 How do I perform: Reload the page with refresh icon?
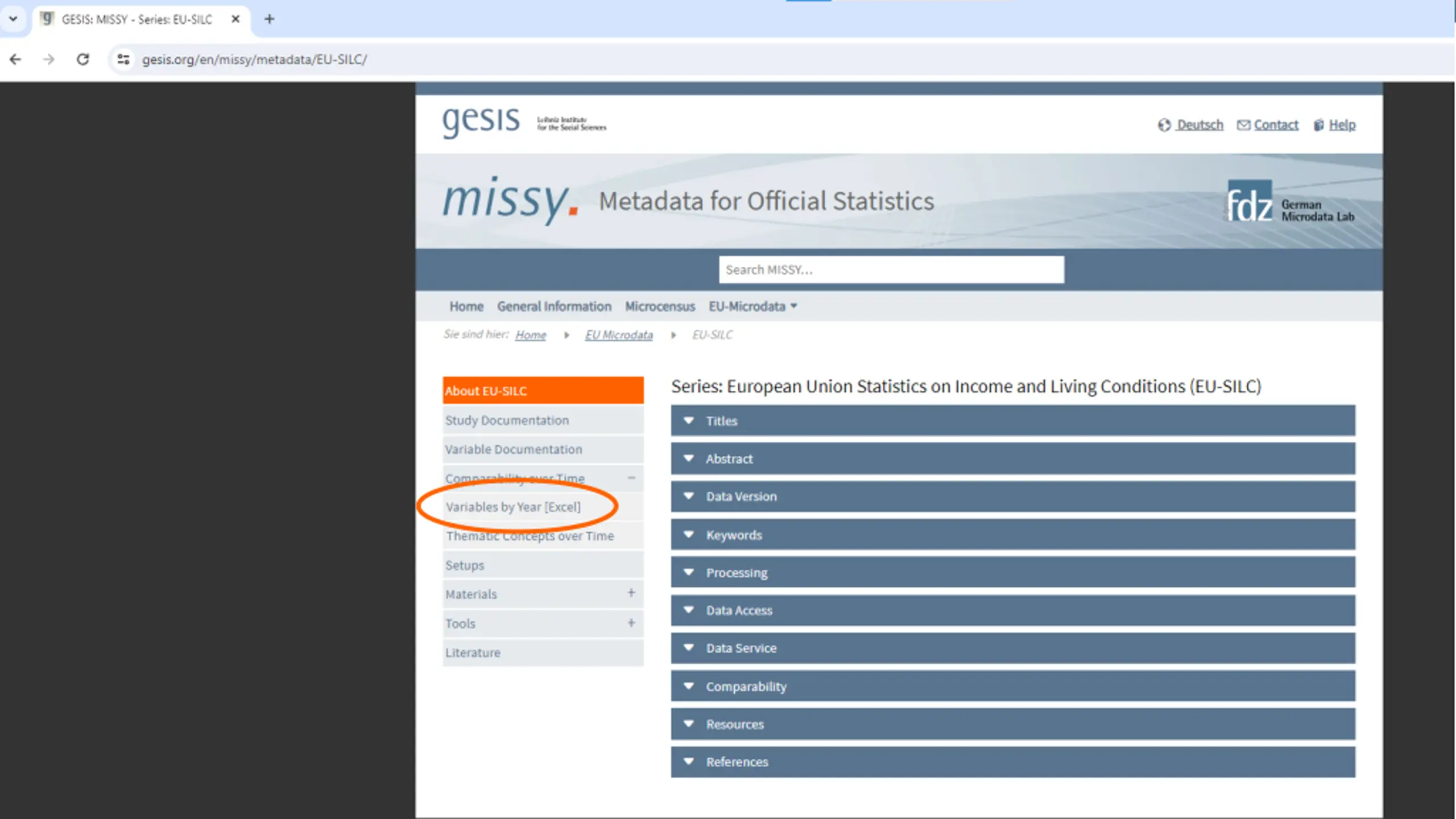pos(83,59)
